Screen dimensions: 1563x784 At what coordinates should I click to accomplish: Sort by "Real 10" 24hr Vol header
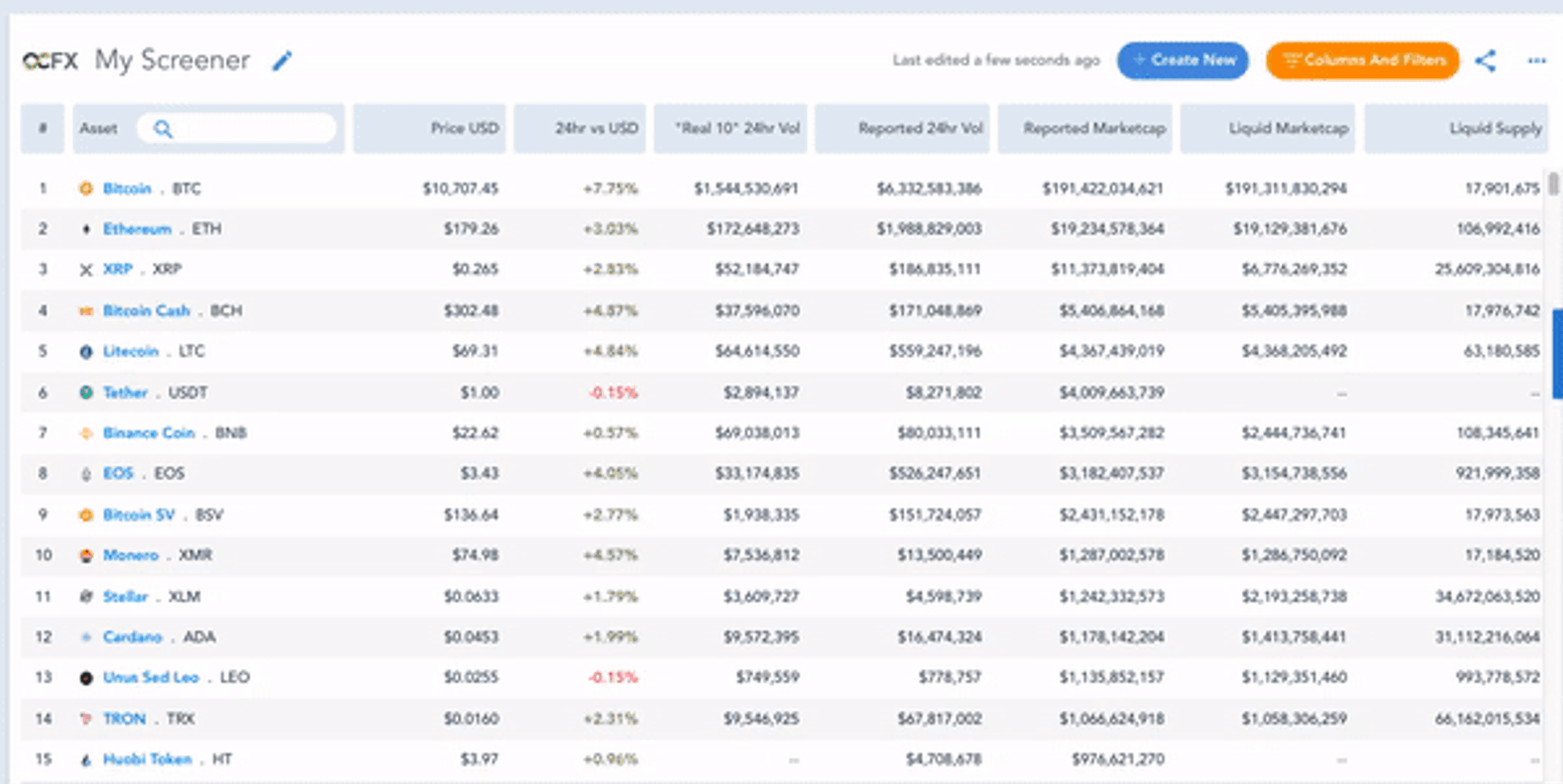click(730, 128)
